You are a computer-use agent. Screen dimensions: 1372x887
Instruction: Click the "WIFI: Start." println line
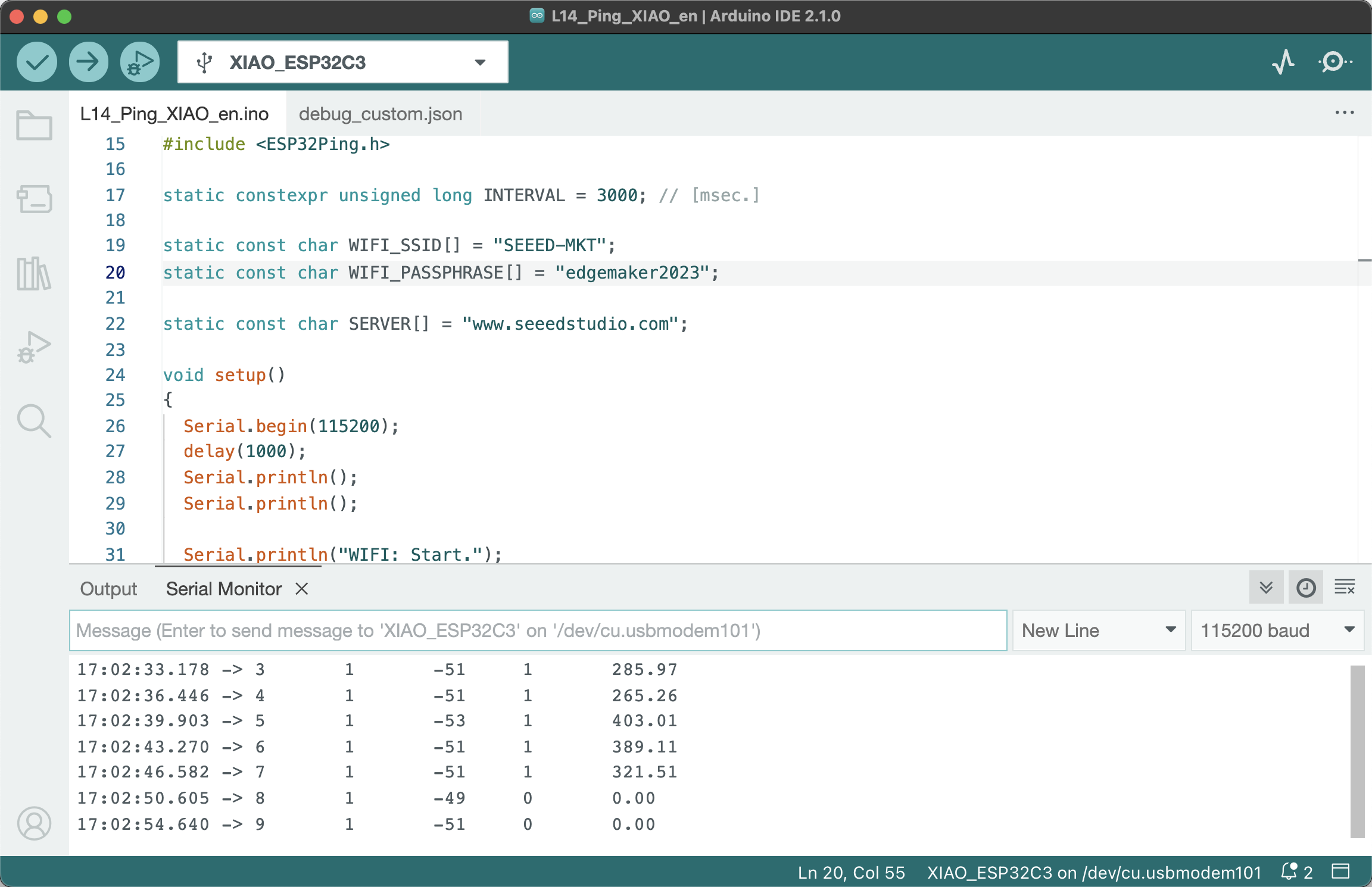tap(343, 555)
